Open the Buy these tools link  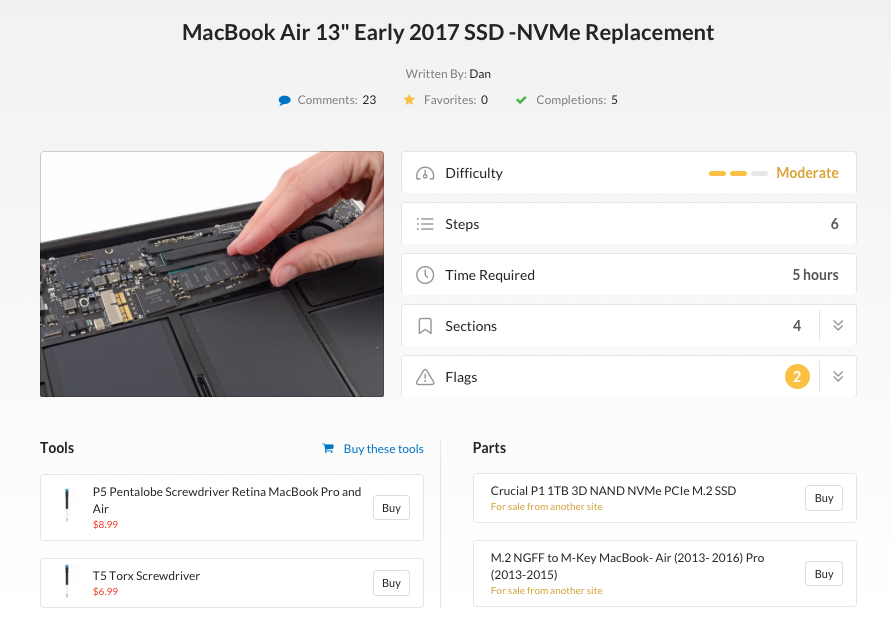(384, 449)
